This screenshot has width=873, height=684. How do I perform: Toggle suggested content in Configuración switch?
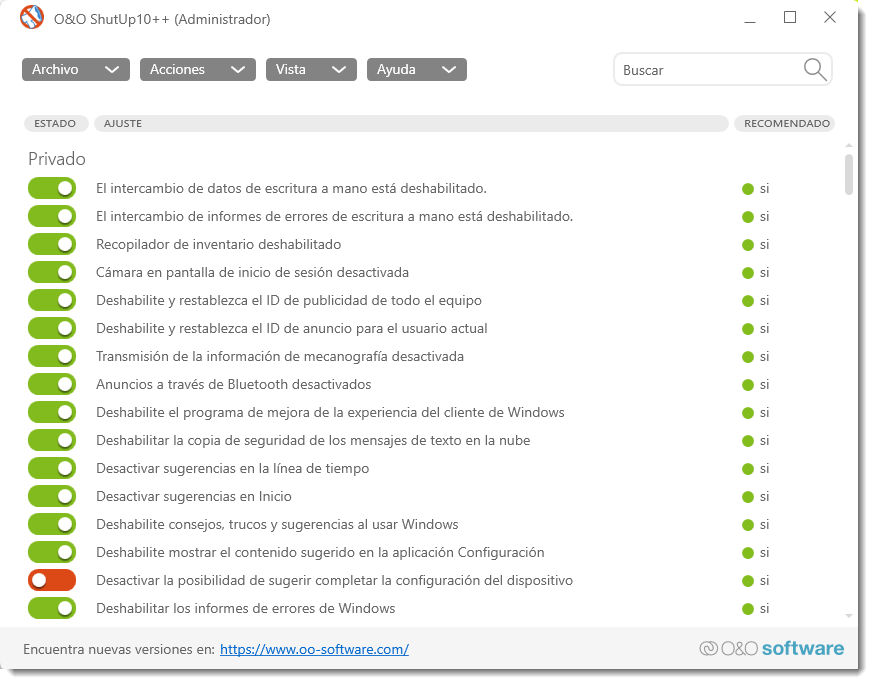[x=52, y=552]
